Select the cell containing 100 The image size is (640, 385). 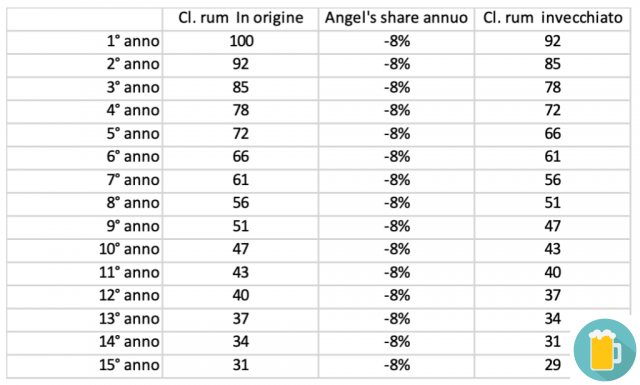pyautogui.click(x=240, y=42)
